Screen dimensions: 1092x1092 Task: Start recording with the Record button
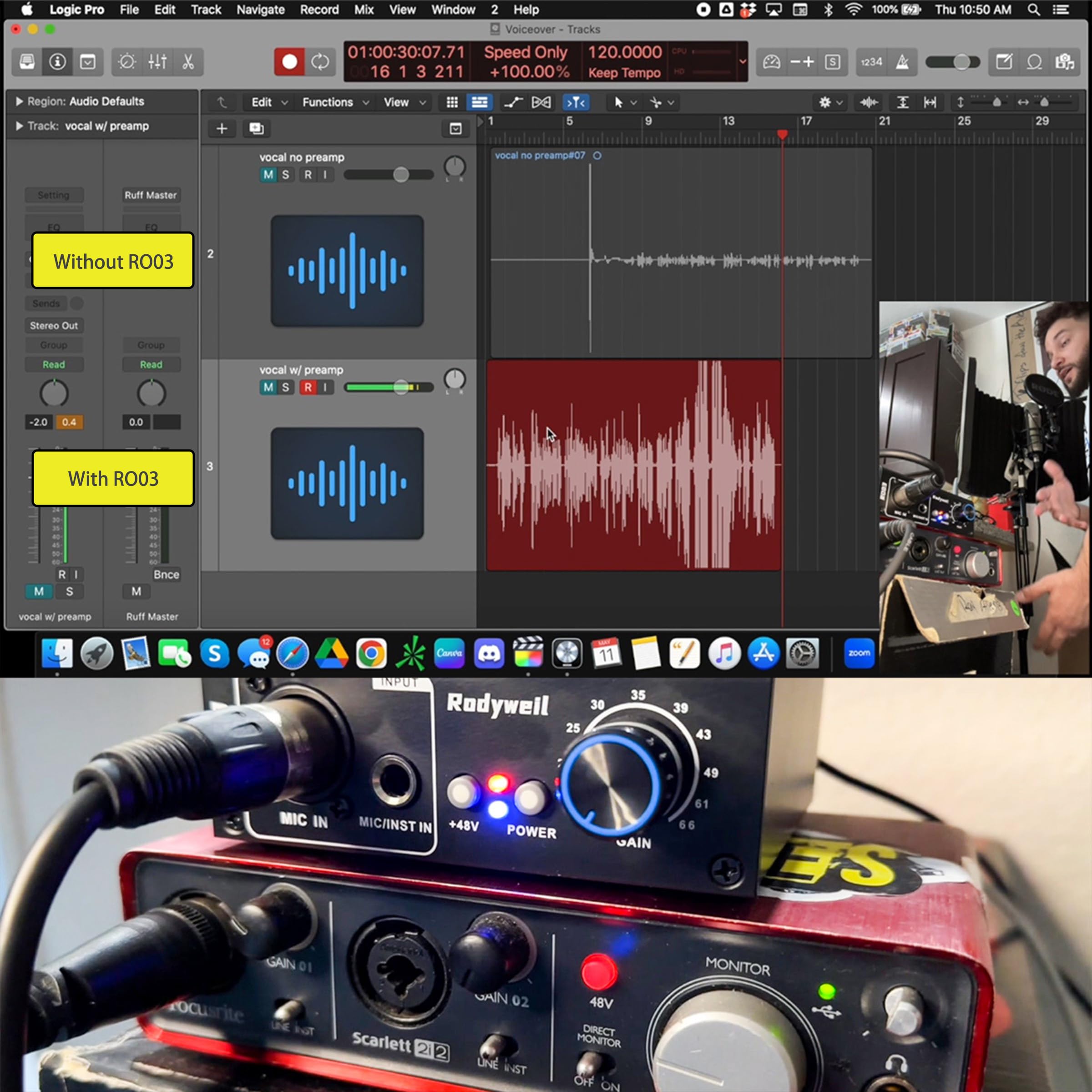pyautogui.click(x=289, y=61)
